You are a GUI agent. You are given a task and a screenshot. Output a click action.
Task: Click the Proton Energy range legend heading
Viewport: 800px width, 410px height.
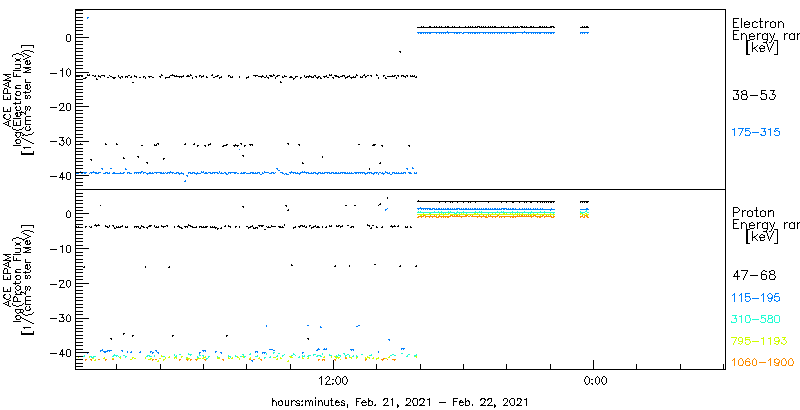click(x=765, y=225)
